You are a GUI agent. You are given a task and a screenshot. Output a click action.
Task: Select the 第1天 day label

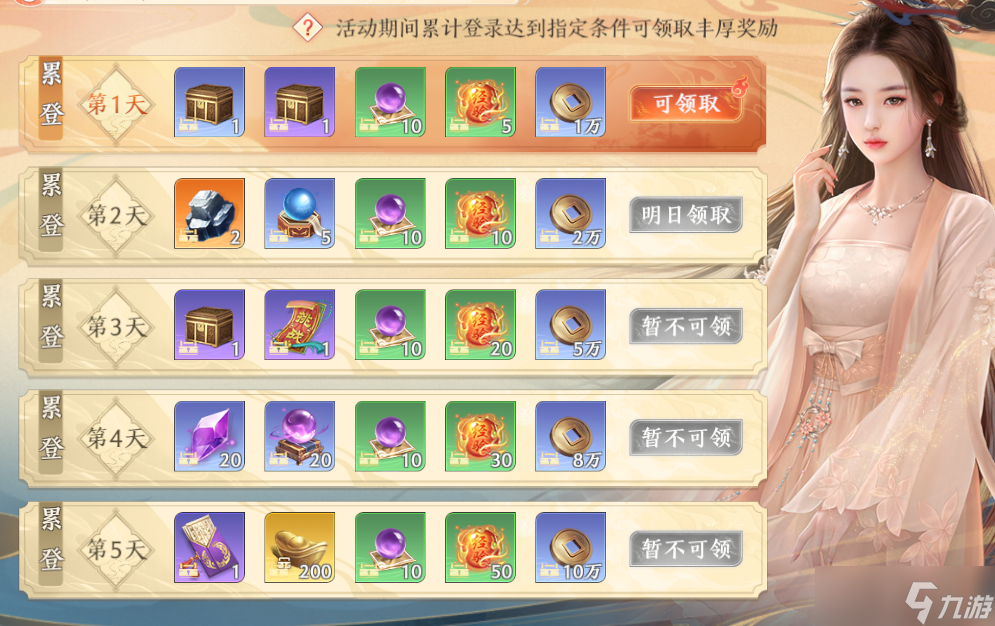[117, 104]
